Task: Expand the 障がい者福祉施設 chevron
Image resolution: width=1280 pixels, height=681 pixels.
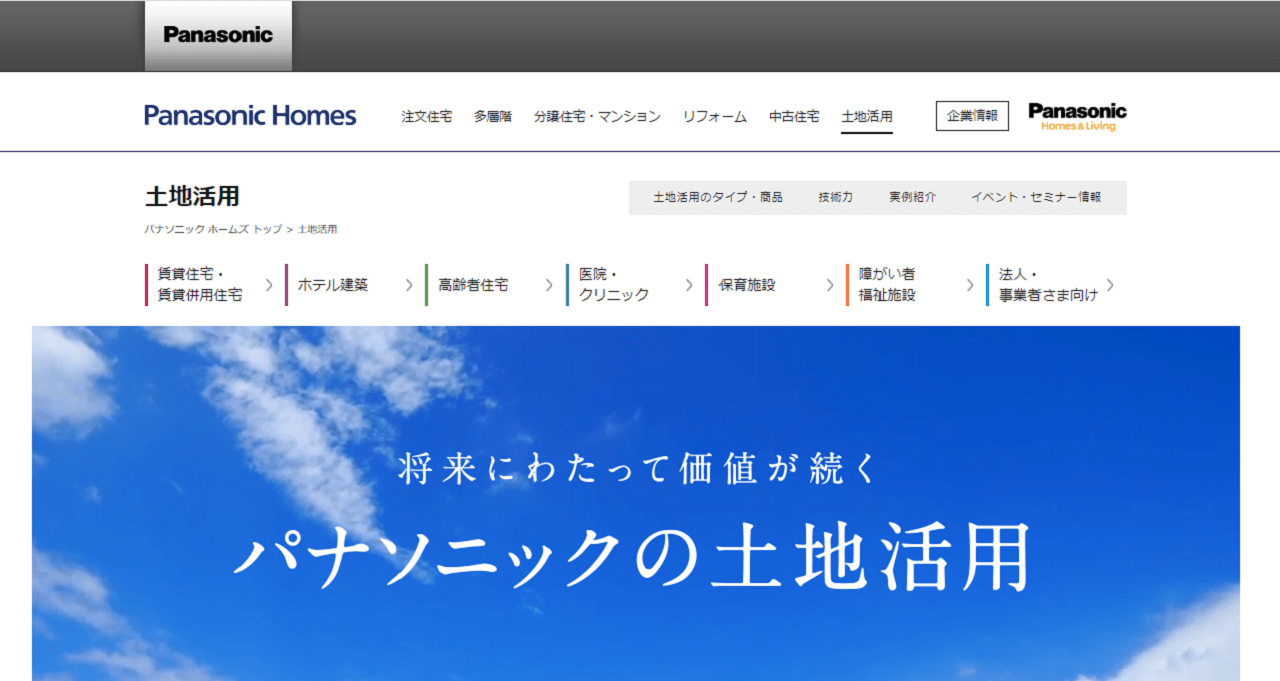Action: pyautogui.click(x=970, y=285)
